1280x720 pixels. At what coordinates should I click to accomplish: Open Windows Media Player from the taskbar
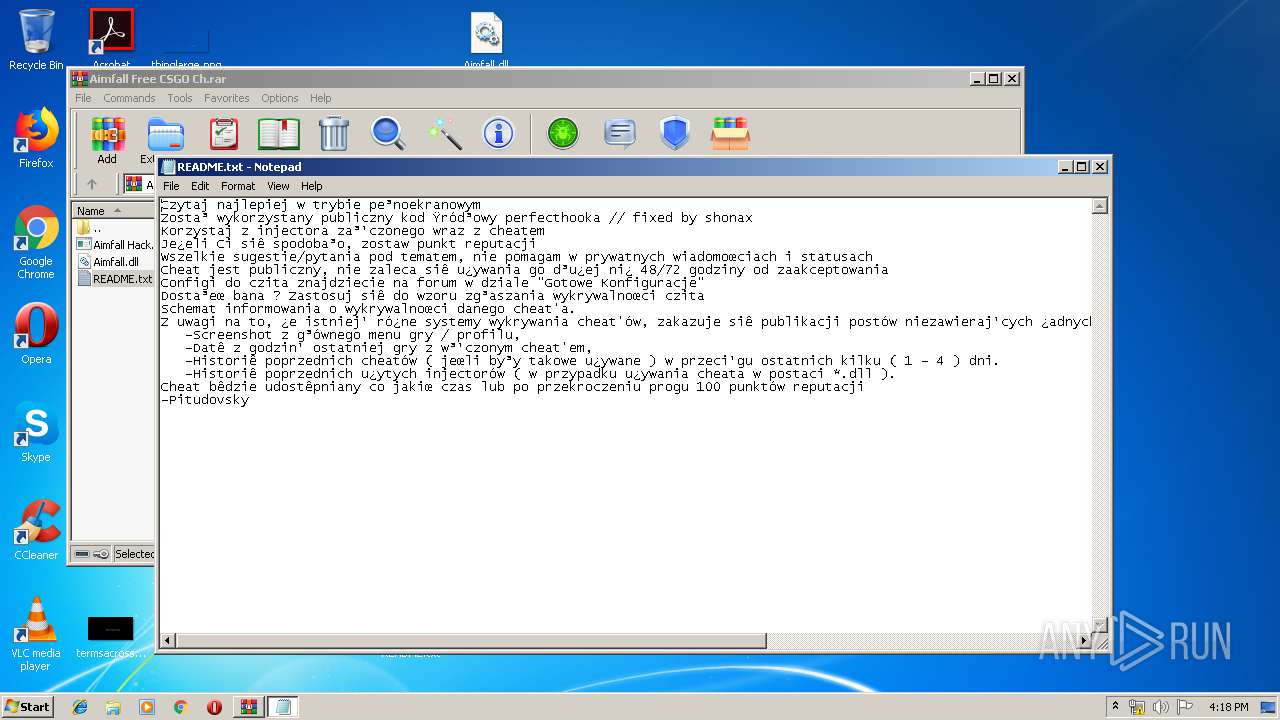tap(147, 707)
